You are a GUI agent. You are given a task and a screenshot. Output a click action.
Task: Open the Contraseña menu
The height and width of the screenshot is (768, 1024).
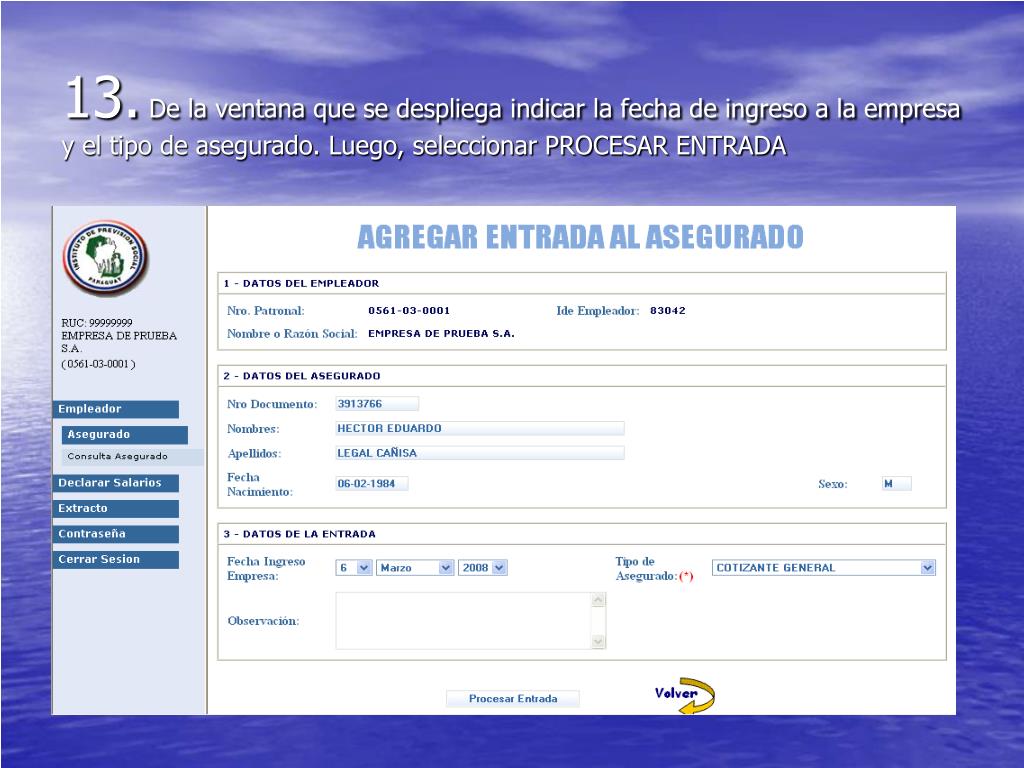(x=116, y=534)
